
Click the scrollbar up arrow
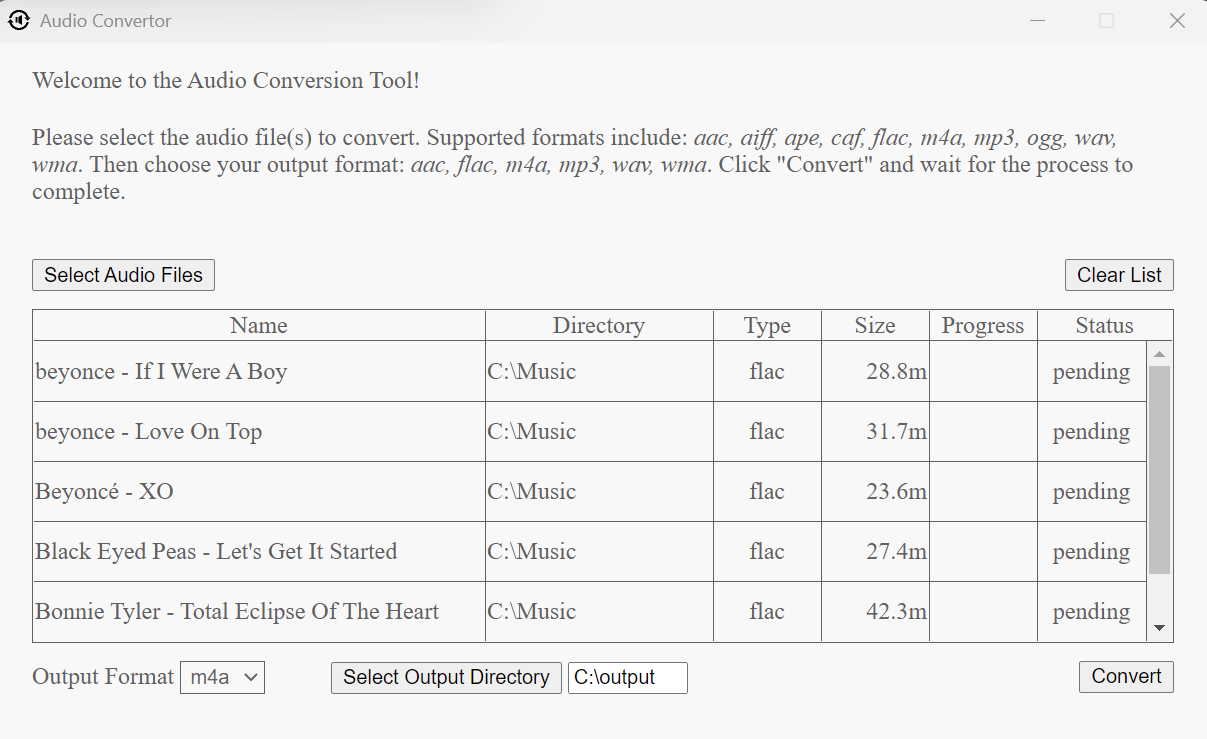[x=1159, y=353]
